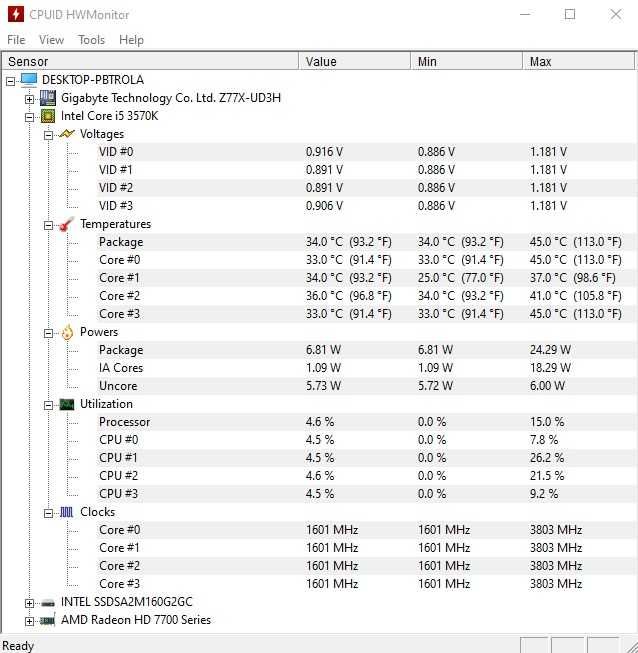The width and height of the screenshot is (638, 653).
Task: Select the VID #3 row
Action: (366, 206)
